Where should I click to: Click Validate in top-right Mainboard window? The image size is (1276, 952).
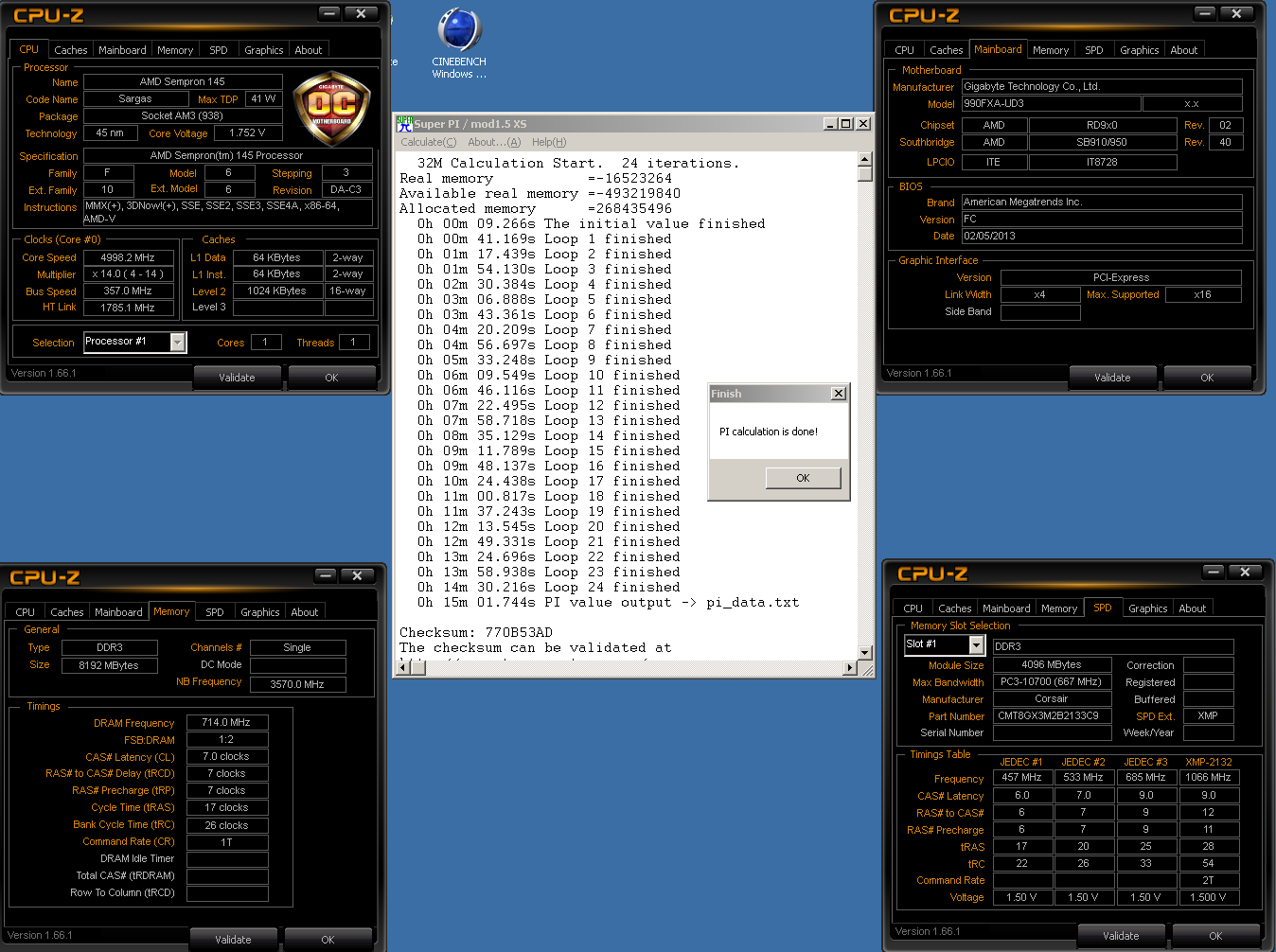tap(1112, 378)
